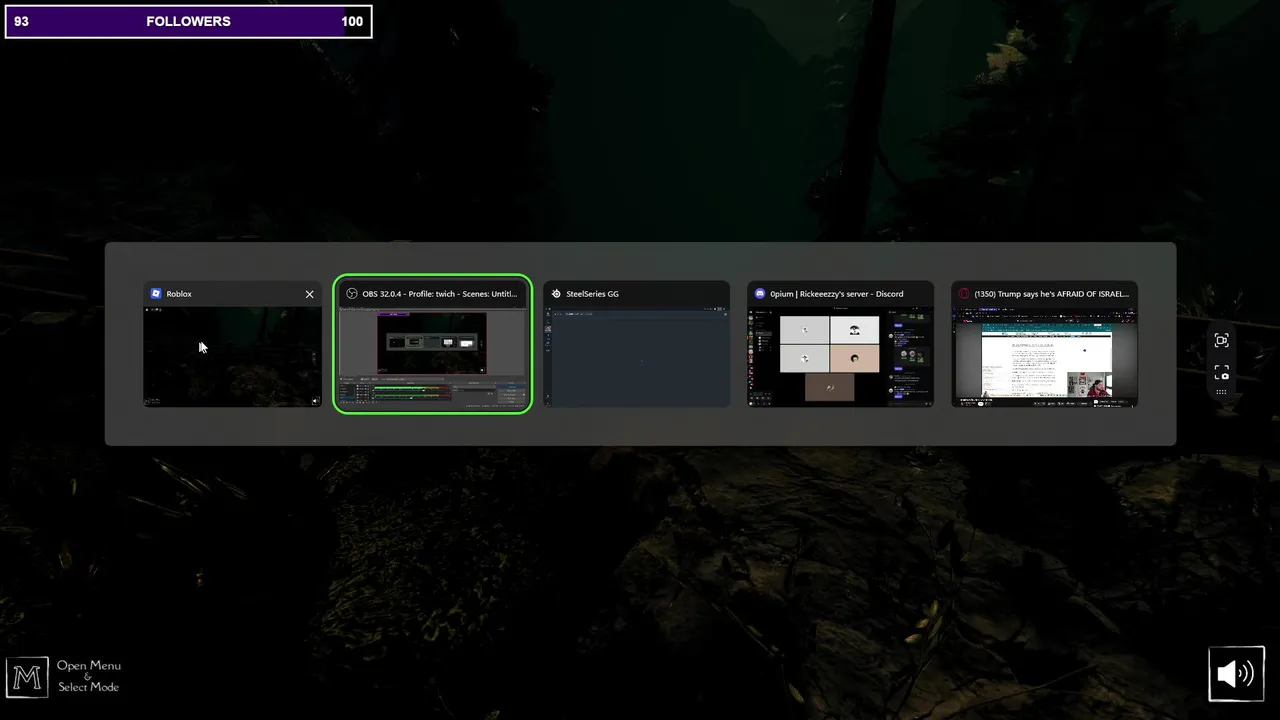Click the OBS logo icon in its thumbnail title
Viewport: 1280px width, 720px height.
pos(352,294)
